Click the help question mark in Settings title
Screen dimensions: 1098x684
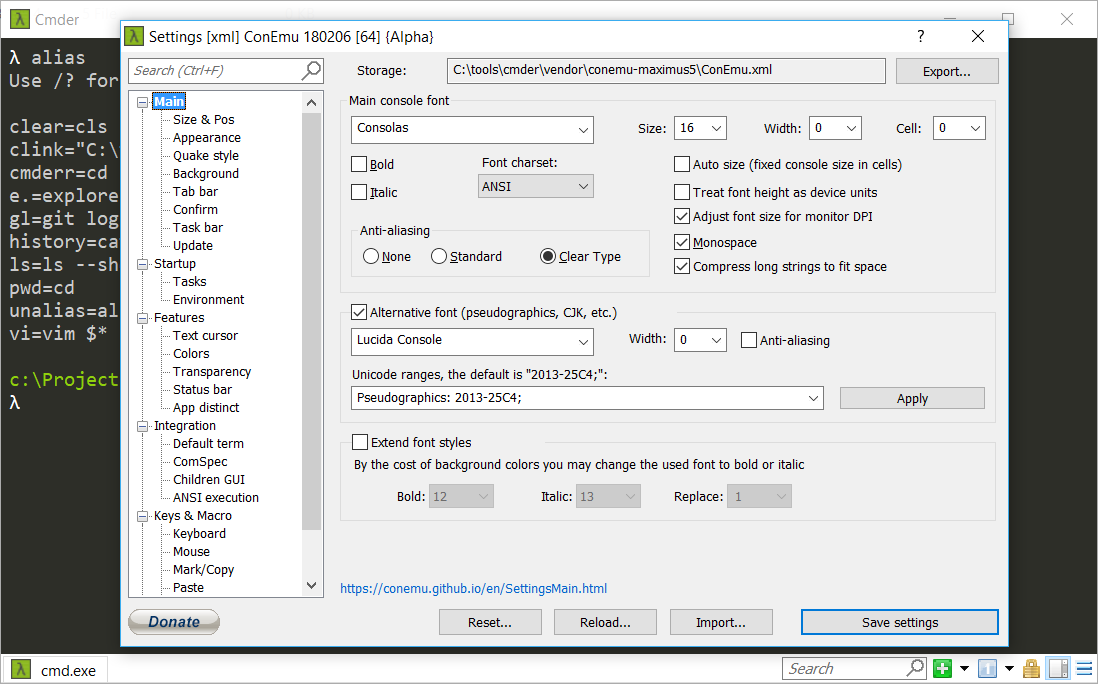click(921, 36)
